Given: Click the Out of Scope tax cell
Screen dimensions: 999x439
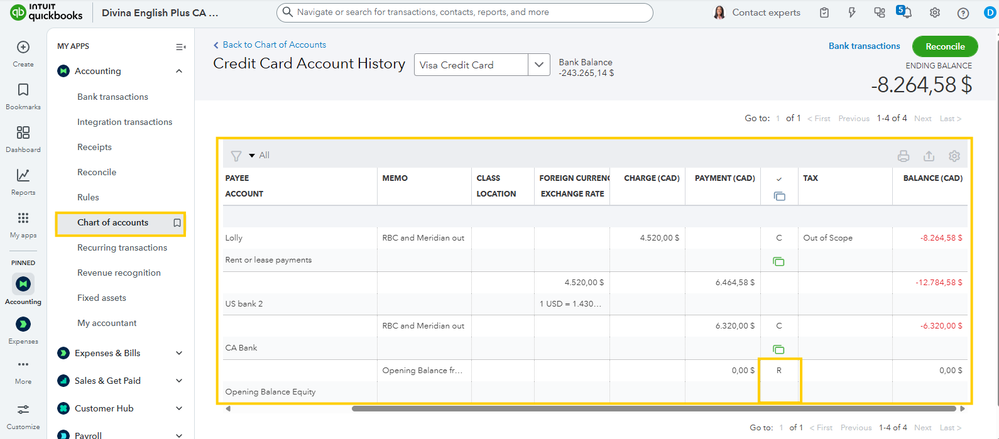Looking at the screenshot, I should coord(845,238).
